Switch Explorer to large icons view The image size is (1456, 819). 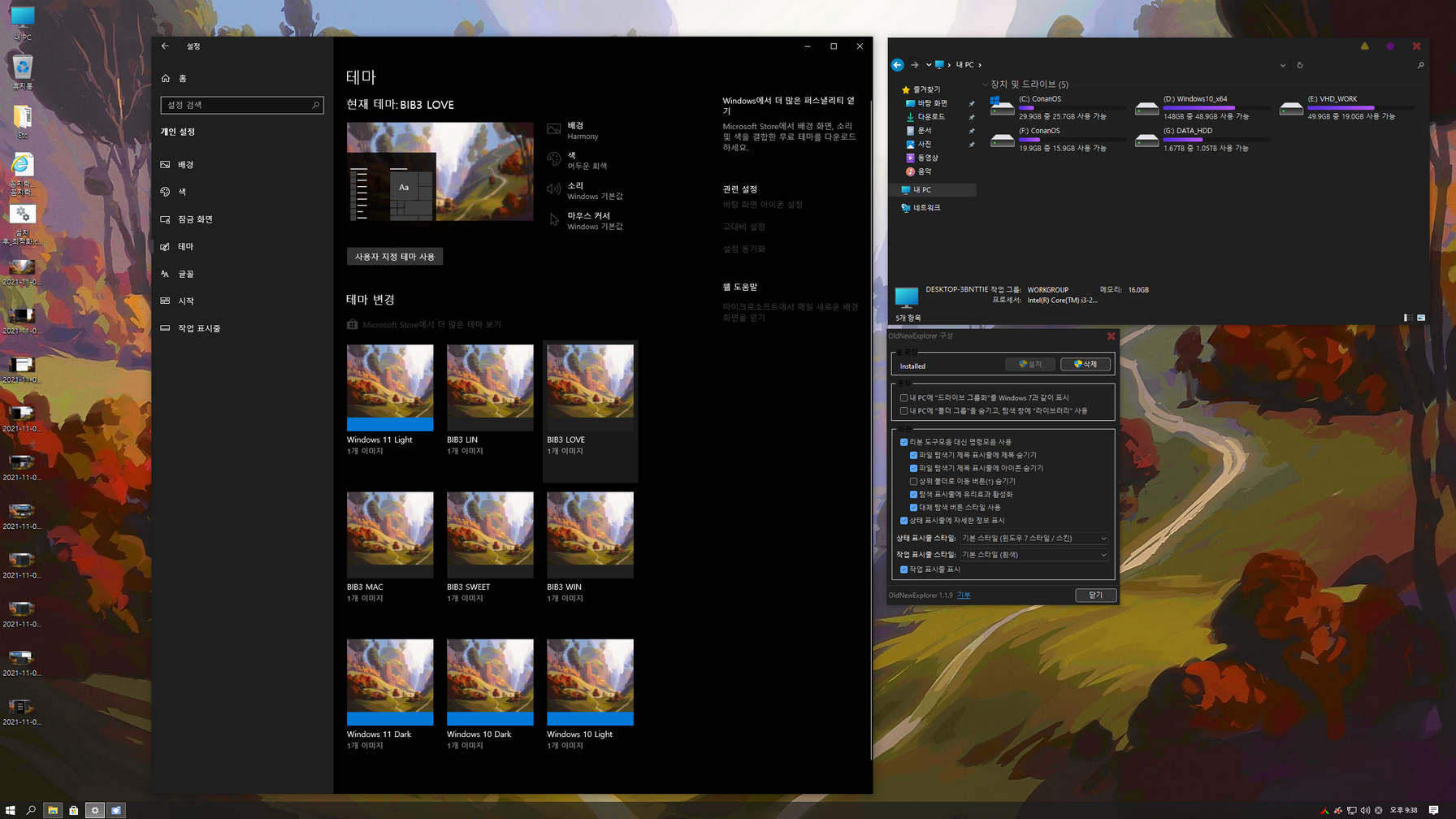click(1421, 318)
